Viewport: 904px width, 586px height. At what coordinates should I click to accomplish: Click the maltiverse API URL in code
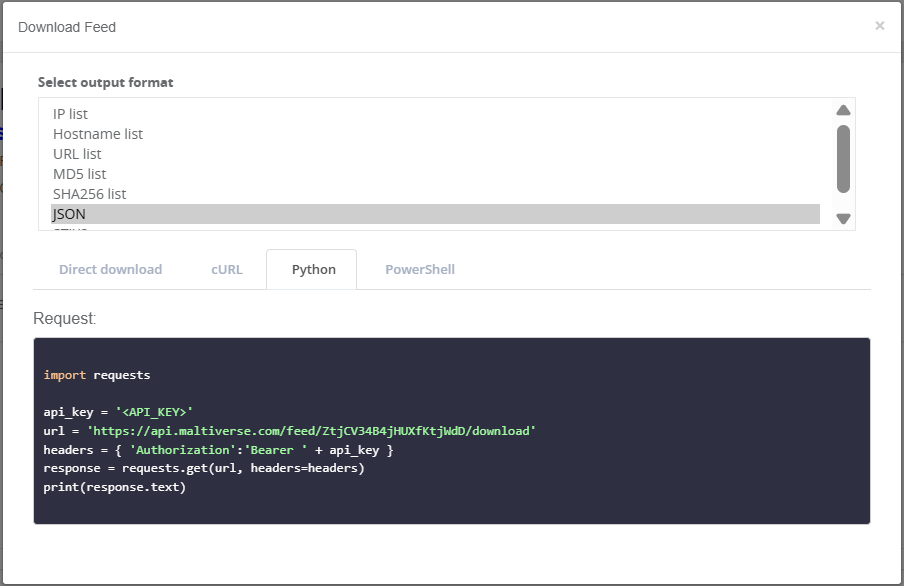point(312,431)
